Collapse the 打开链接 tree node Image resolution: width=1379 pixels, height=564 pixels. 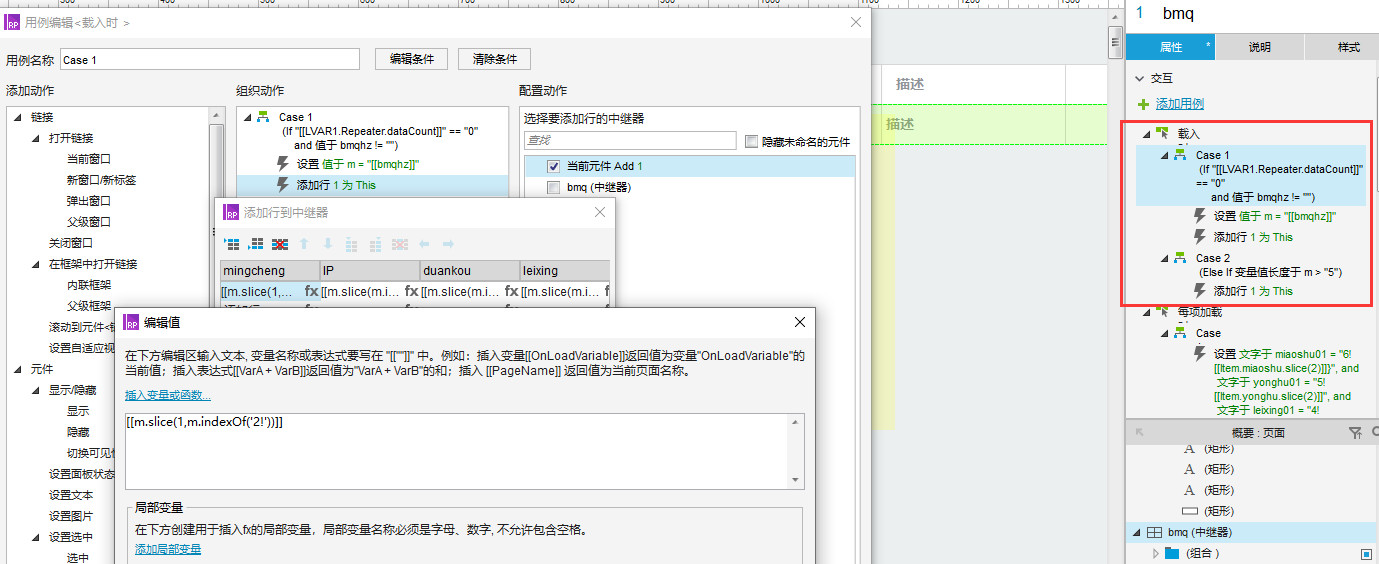tap(35, 138)
